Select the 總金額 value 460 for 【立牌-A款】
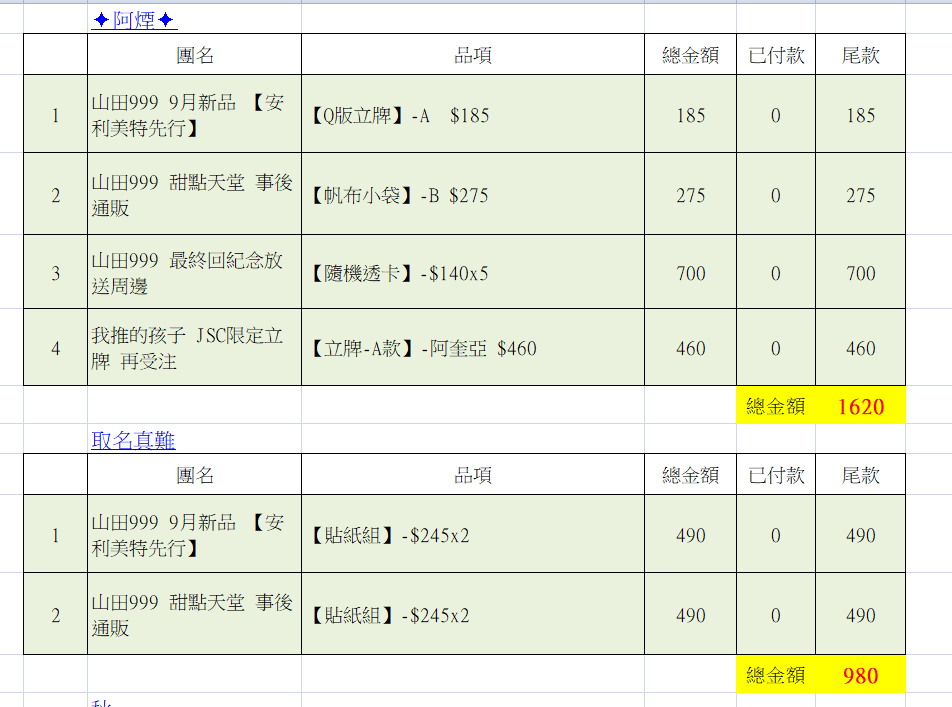Image resolution: width=952 pixels, height=707 pixels. click(690, 347)
